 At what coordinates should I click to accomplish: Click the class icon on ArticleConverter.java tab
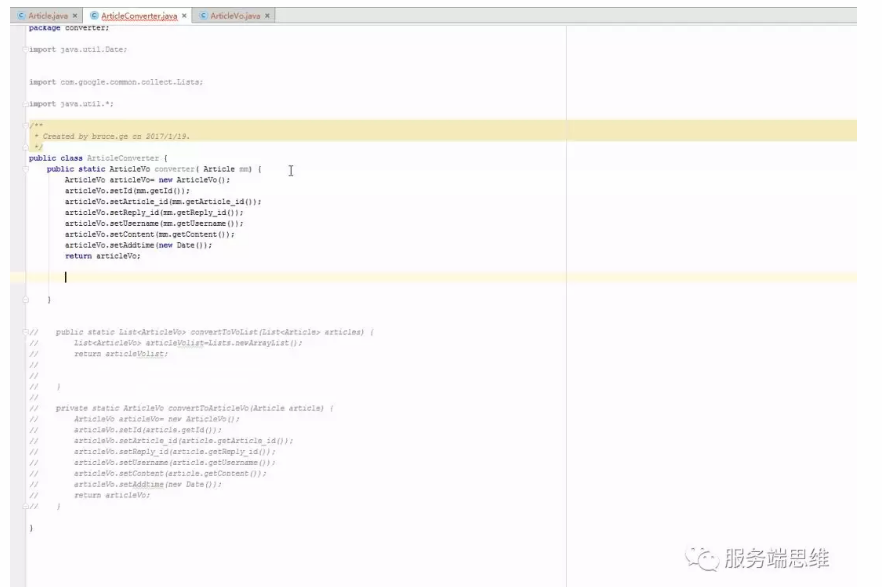click(x=94, y=16)
